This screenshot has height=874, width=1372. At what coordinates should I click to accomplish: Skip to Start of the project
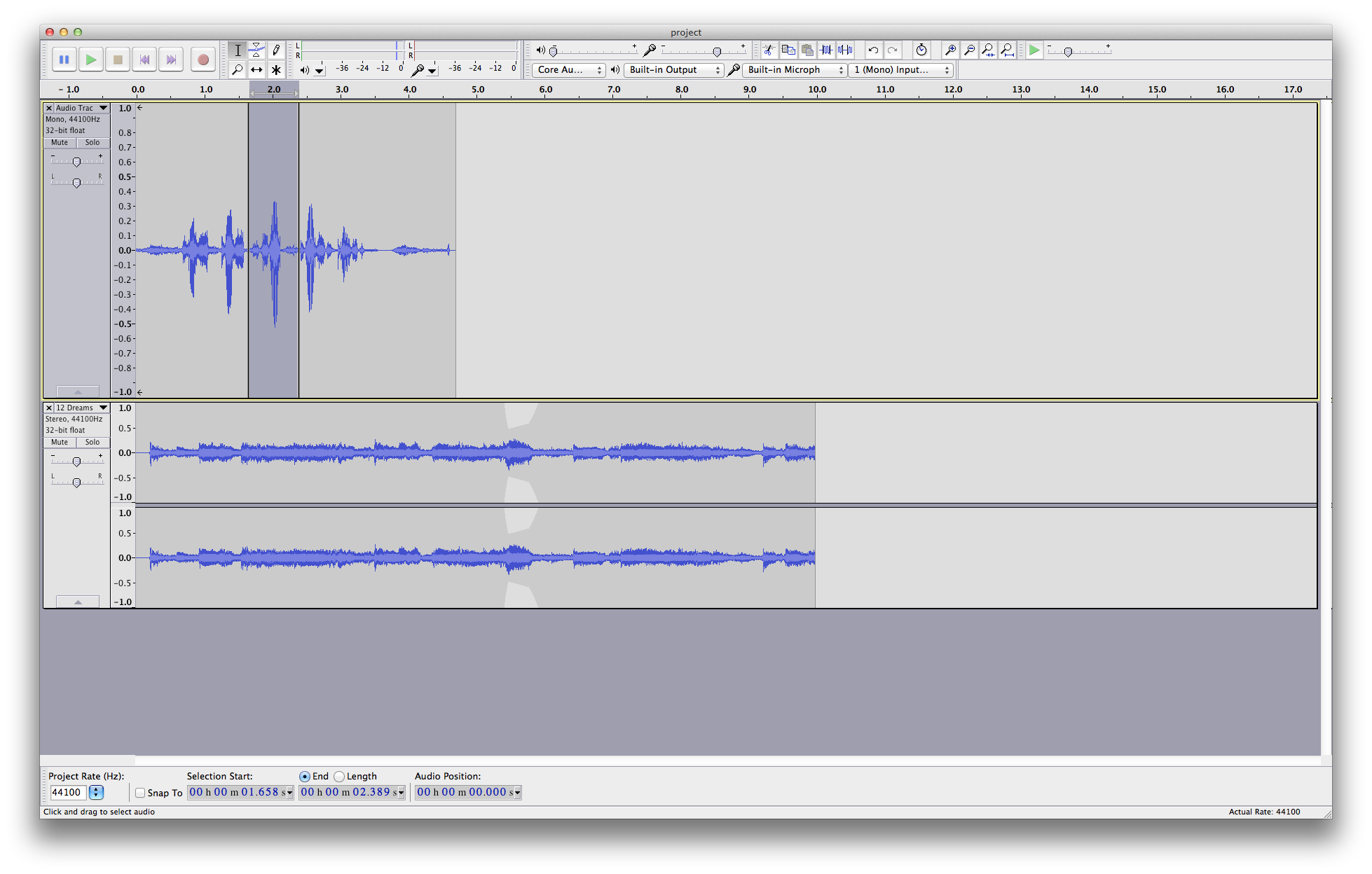click(144, 60)
